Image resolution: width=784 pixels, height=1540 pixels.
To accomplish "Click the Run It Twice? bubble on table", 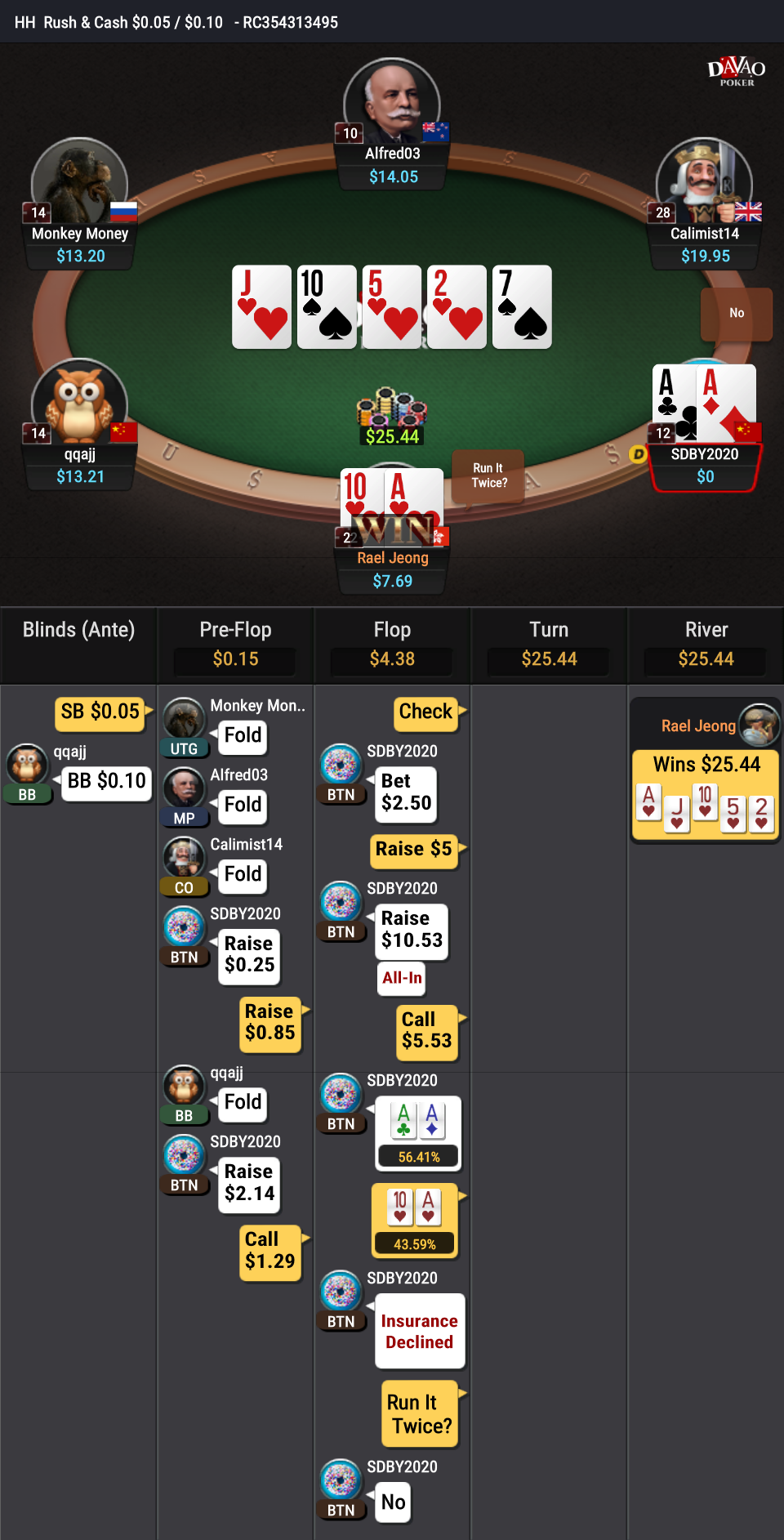I will click(x=488, y=475).
